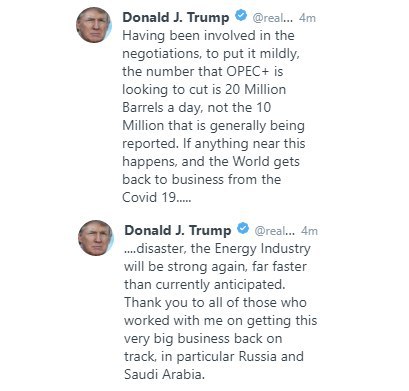This screenshot has width=409, height=391.
Task: Click '....disaster, the Energy Industry' line in second tweet
Action: 217,249
